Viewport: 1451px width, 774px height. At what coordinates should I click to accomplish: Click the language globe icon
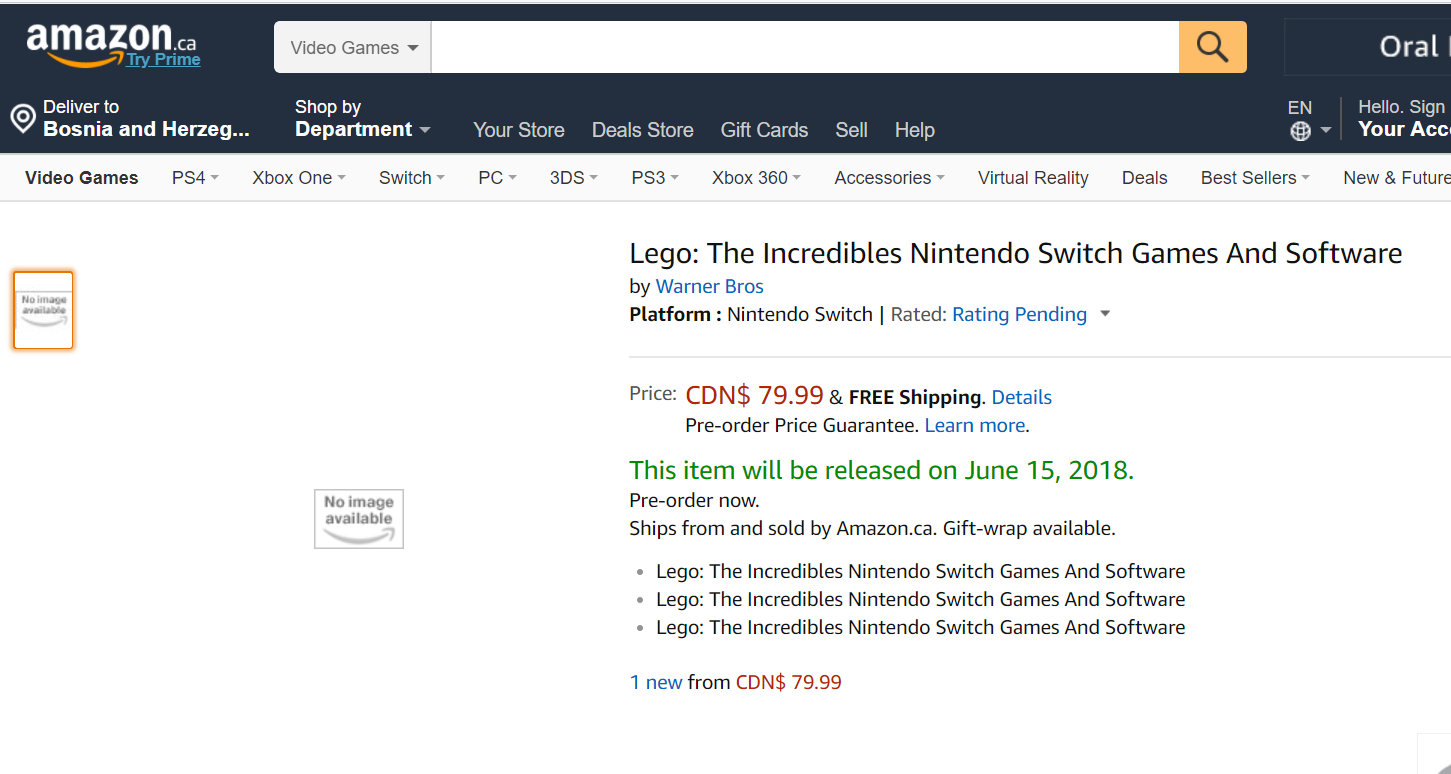tap(1300, 131)
